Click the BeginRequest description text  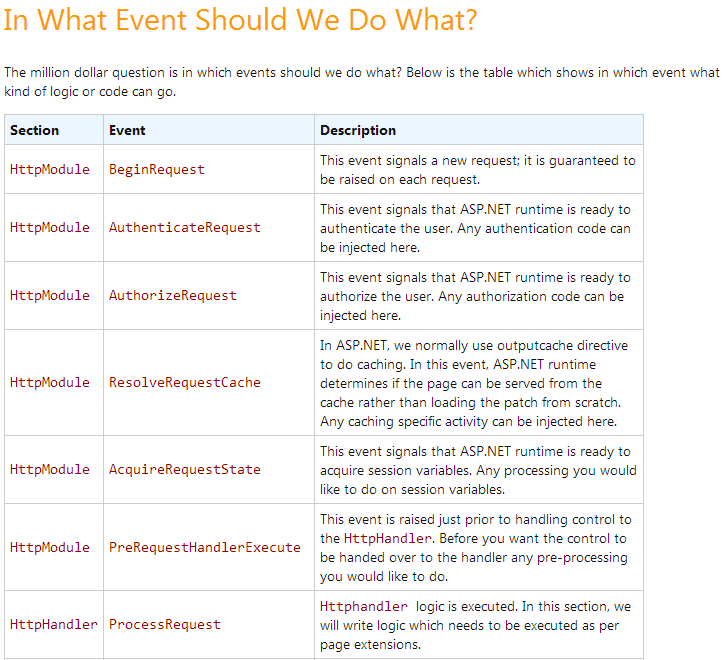pyautogui.click(x=478, y=170)
